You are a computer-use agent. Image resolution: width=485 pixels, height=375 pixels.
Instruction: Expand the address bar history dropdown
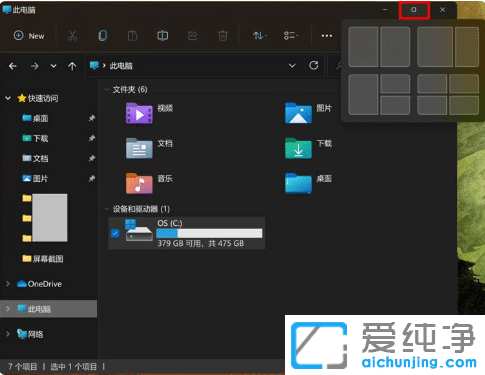292,66
